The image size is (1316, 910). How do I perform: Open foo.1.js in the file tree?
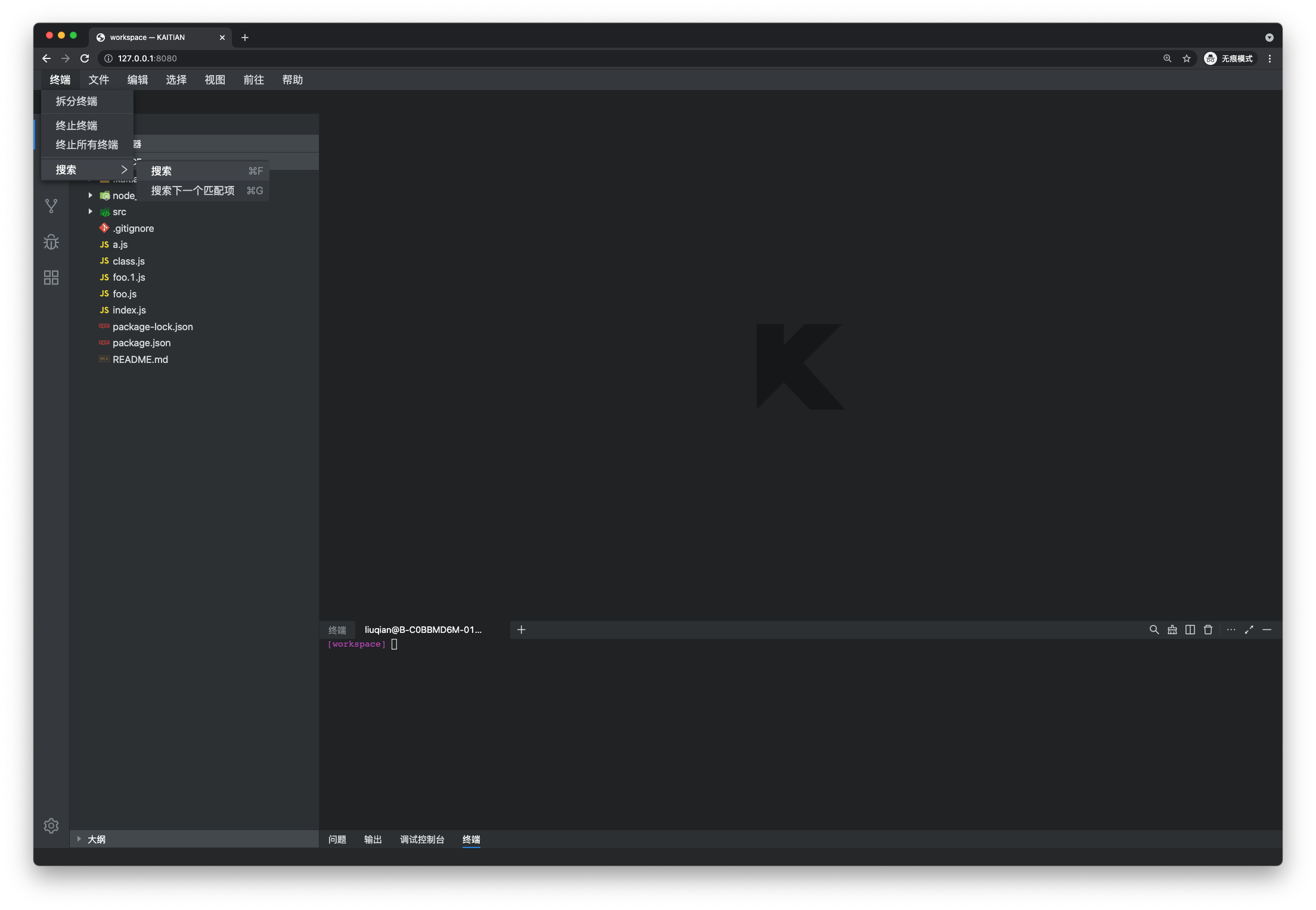[x=194, y=277]
